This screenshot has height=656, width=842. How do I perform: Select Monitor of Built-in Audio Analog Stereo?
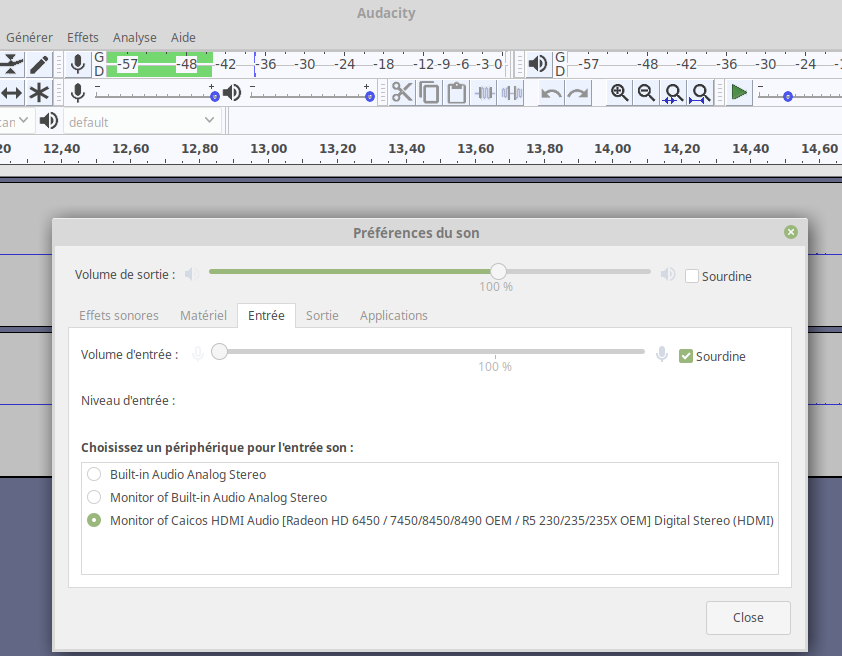[x=94, y=497]
